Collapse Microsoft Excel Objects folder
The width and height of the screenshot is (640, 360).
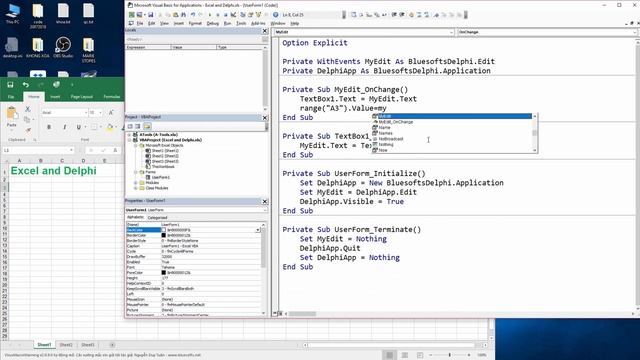[136, 145]
